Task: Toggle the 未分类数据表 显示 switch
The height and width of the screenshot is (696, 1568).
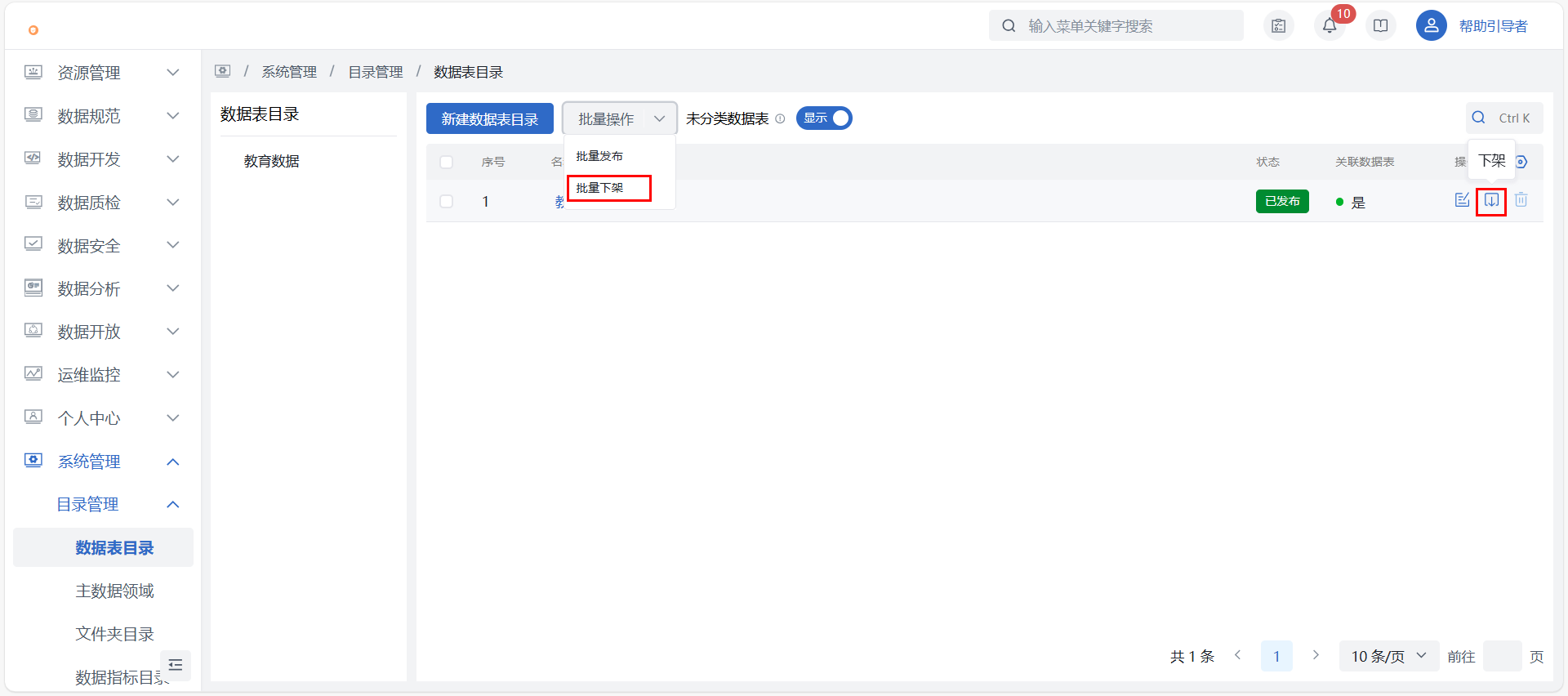Action: [x=824, y=118]
